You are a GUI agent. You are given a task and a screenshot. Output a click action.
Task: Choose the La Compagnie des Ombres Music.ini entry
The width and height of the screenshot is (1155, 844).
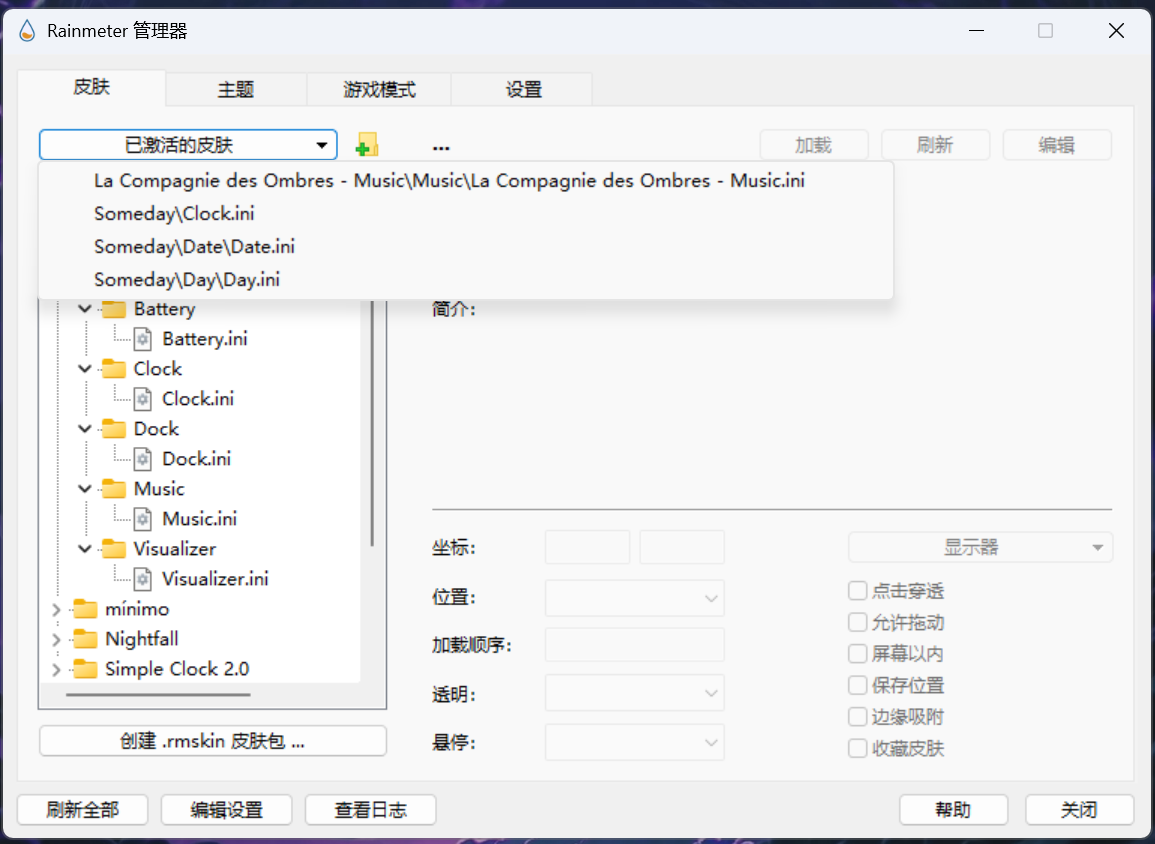pyautogui.click(x=466, y=180)
